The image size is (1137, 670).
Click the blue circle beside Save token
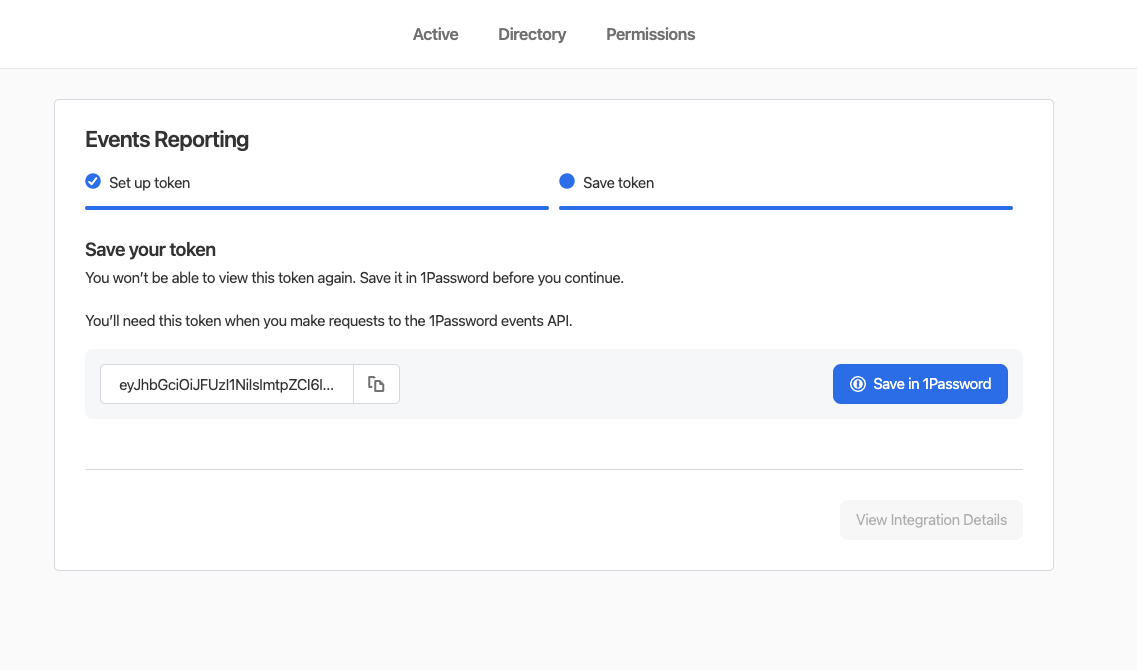point(567,182)
